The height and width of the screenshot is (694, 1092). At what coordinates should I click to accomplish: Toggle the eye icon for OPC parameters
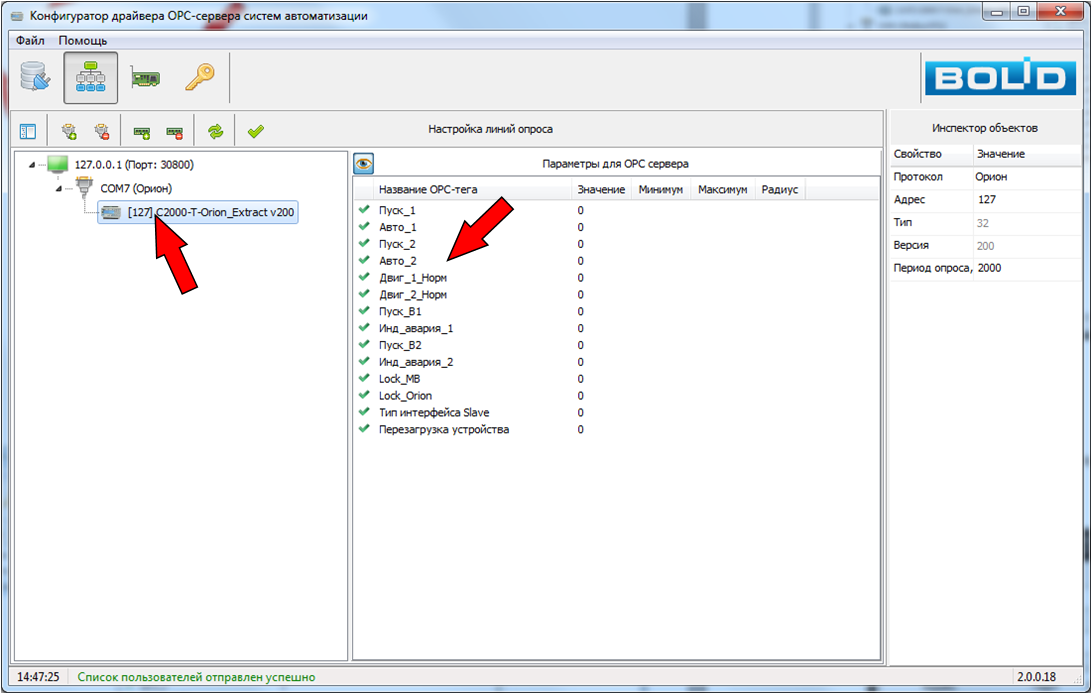(x=363, y=164)
